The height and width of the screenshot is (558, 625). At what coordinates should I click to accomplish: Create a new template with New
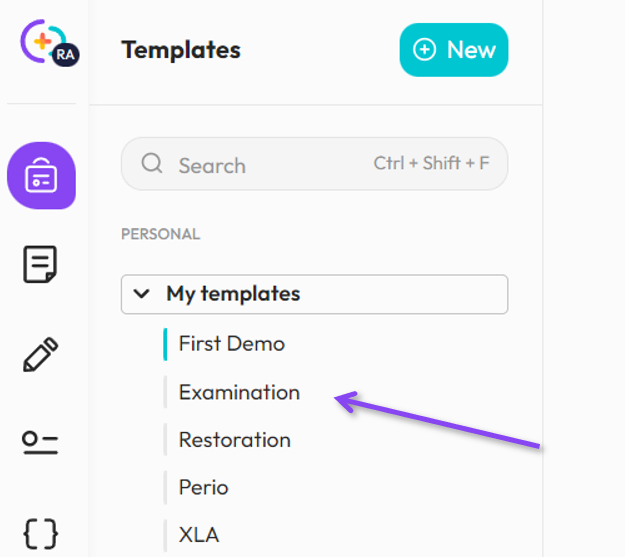pos(455,50)
